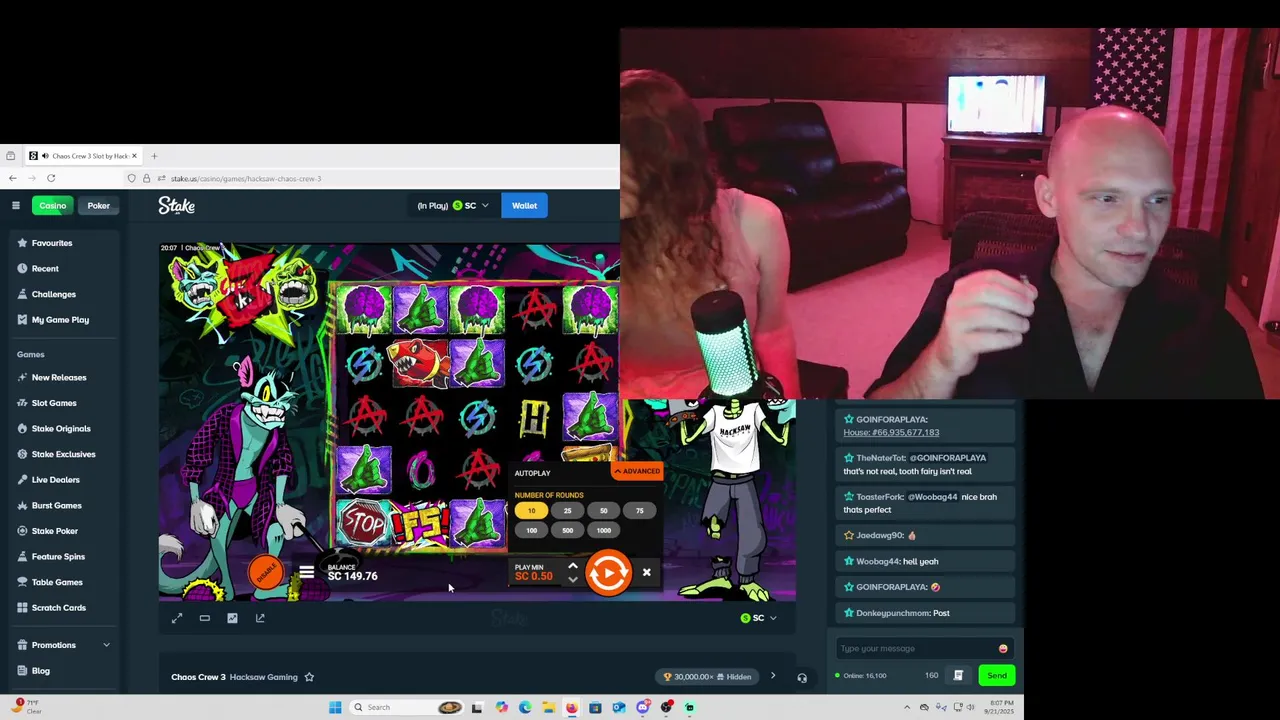Select 50 autoplay rounds
The image size is (1280, 720).
tap(603, 511)
